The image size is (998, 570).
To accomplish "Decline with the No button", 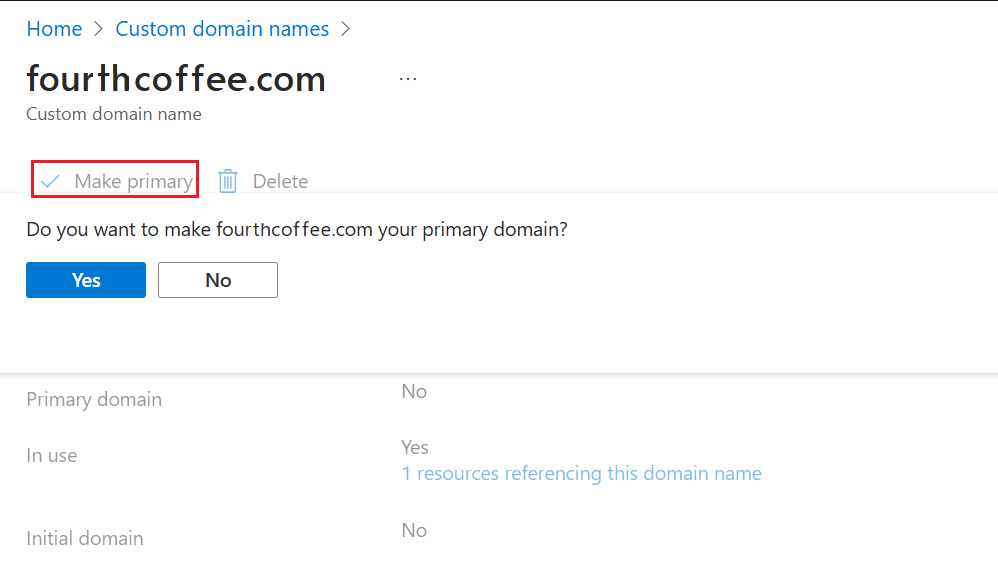I will coord(218,280).
